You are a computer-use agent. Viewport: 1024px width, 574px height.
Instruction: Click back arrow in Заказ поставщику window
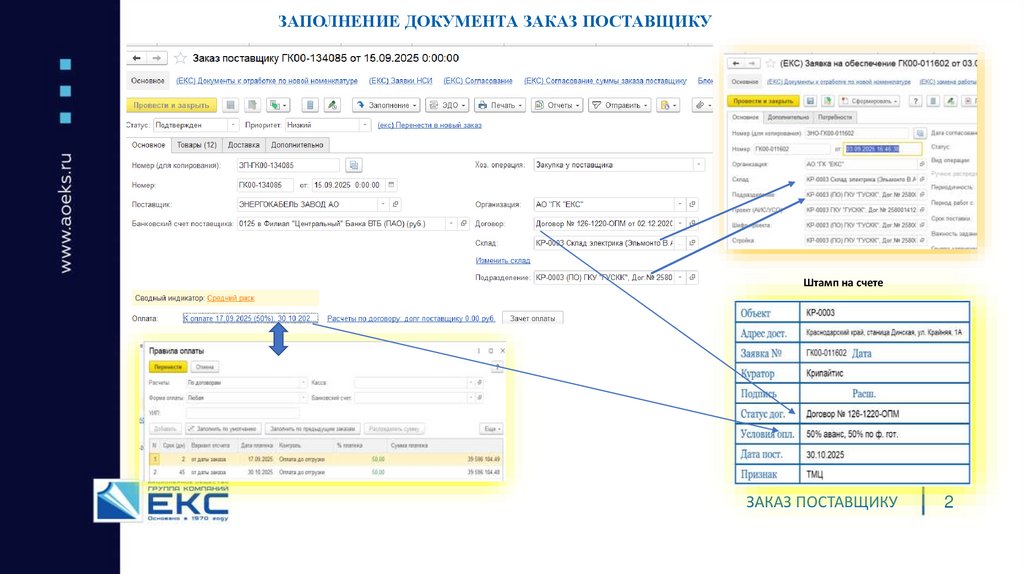(136, 58)
